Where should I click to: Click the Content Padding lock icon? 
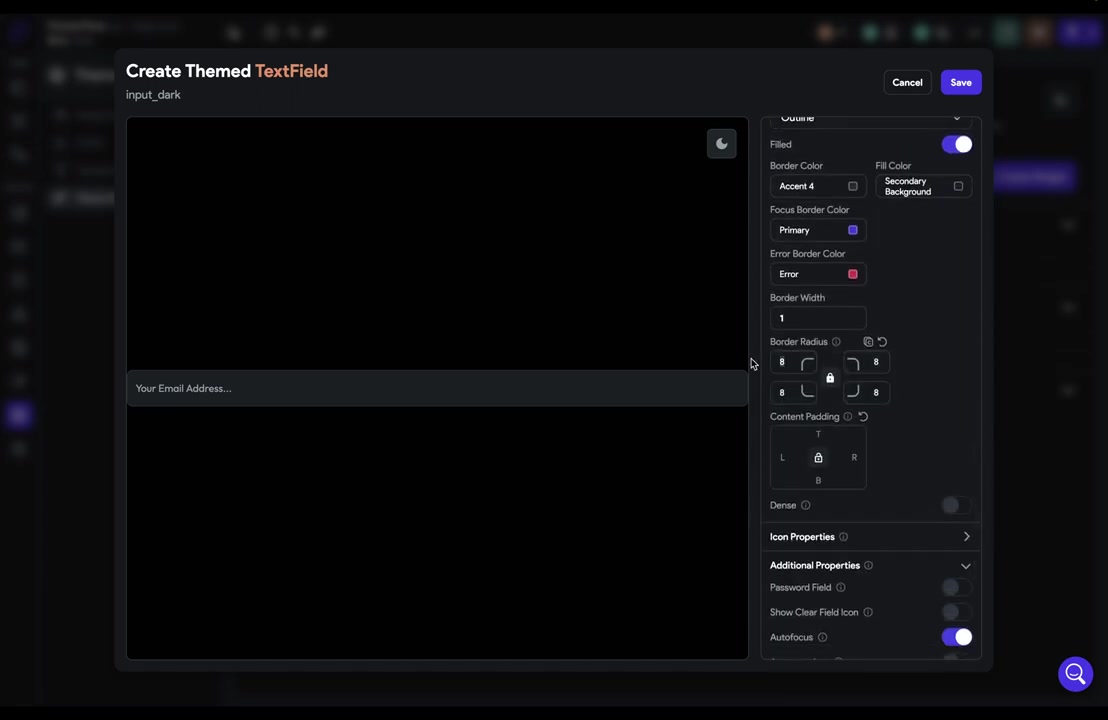pos(818,458)
